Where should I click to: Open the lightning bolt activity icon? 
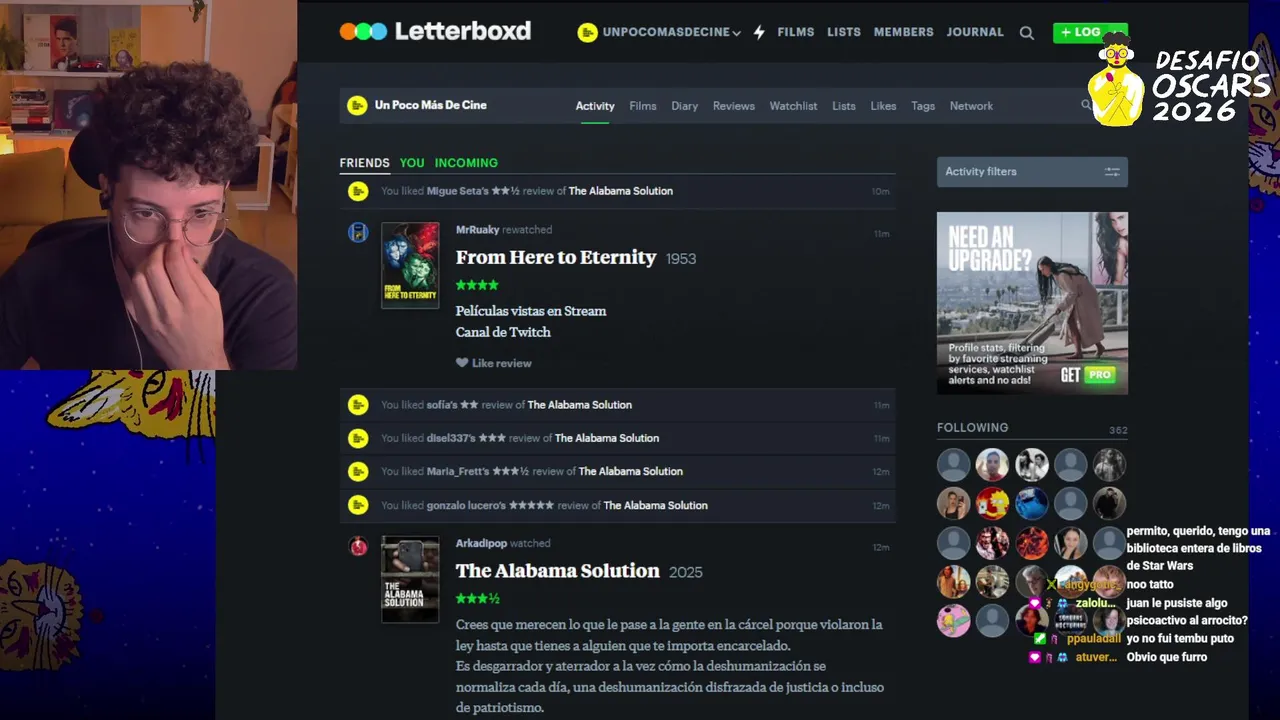pos(759,32)
